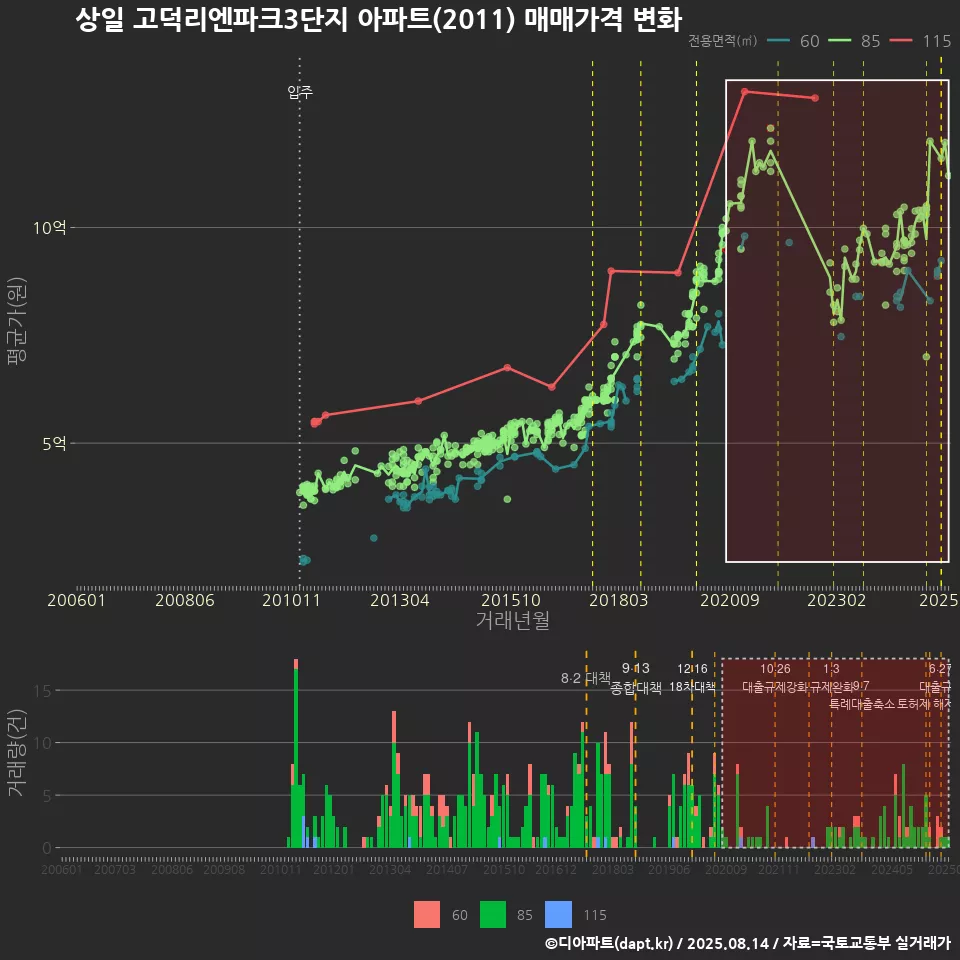Click '201510' on the price chart x-axis

511,600
